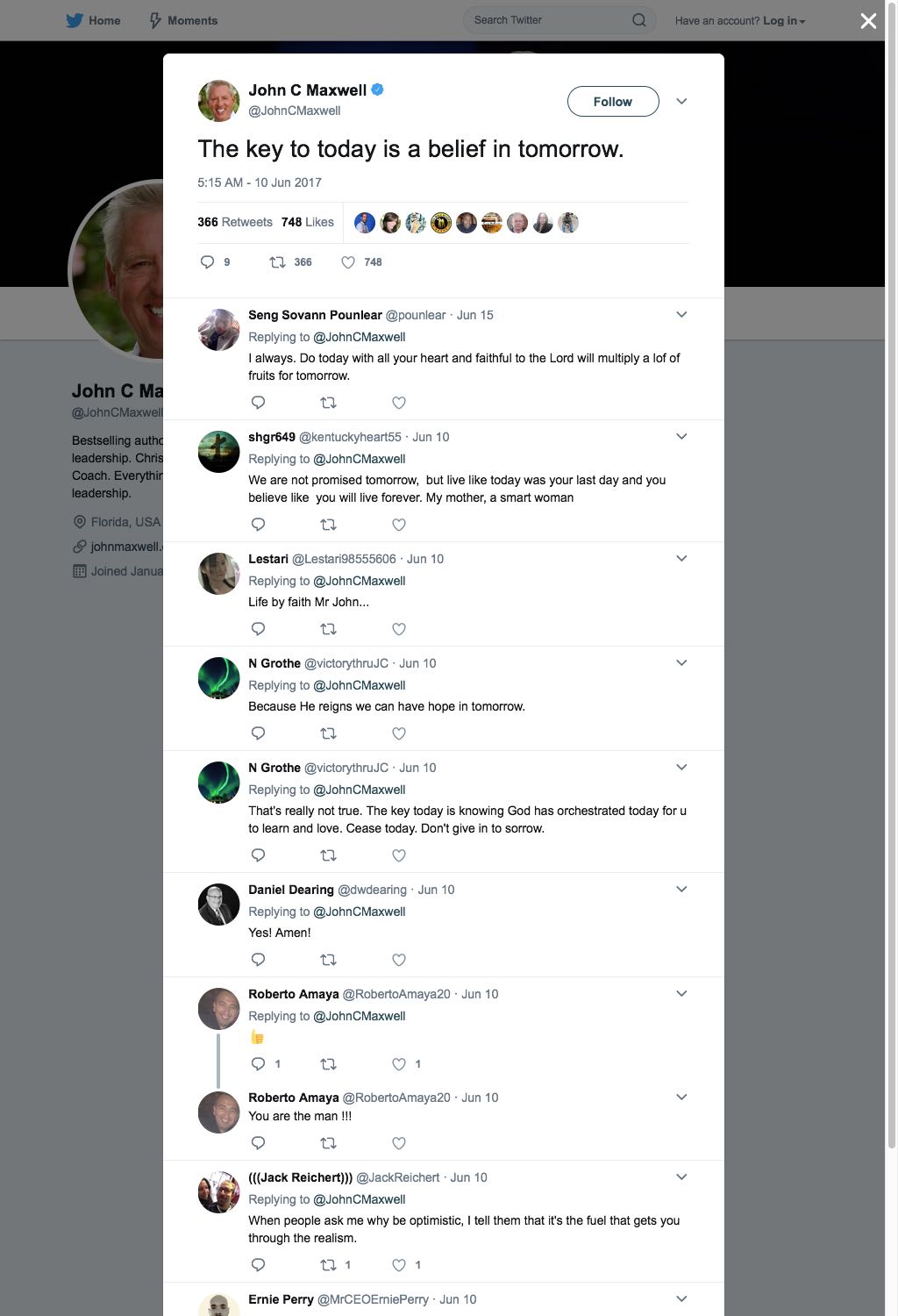Retweet shgr649's reply
Image resolution: width=898 pixels, height=1316 pixels.
tap(328, 525)
